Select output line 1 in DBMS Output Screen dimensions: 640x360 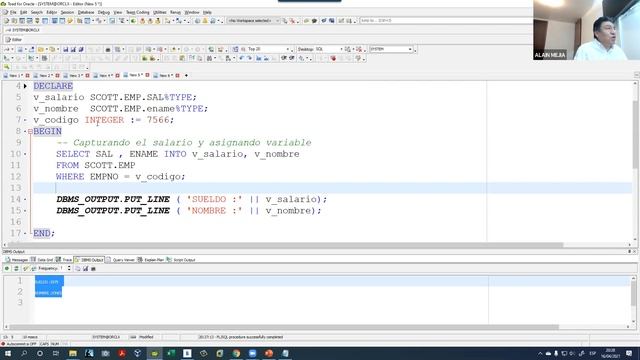click(x=333, y=281)
